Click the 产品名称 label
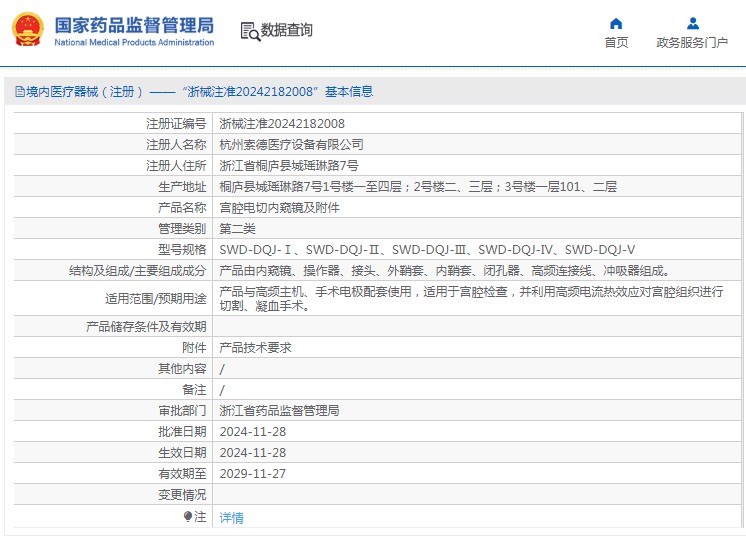Image resolution: width=746 pixels, height=542 pixels. click(182, 207)
